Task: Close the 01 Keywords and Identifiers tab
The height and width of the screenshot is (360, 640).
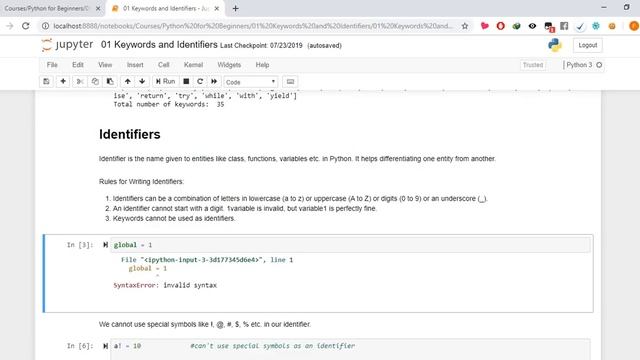Action: [x=217, y=8]
